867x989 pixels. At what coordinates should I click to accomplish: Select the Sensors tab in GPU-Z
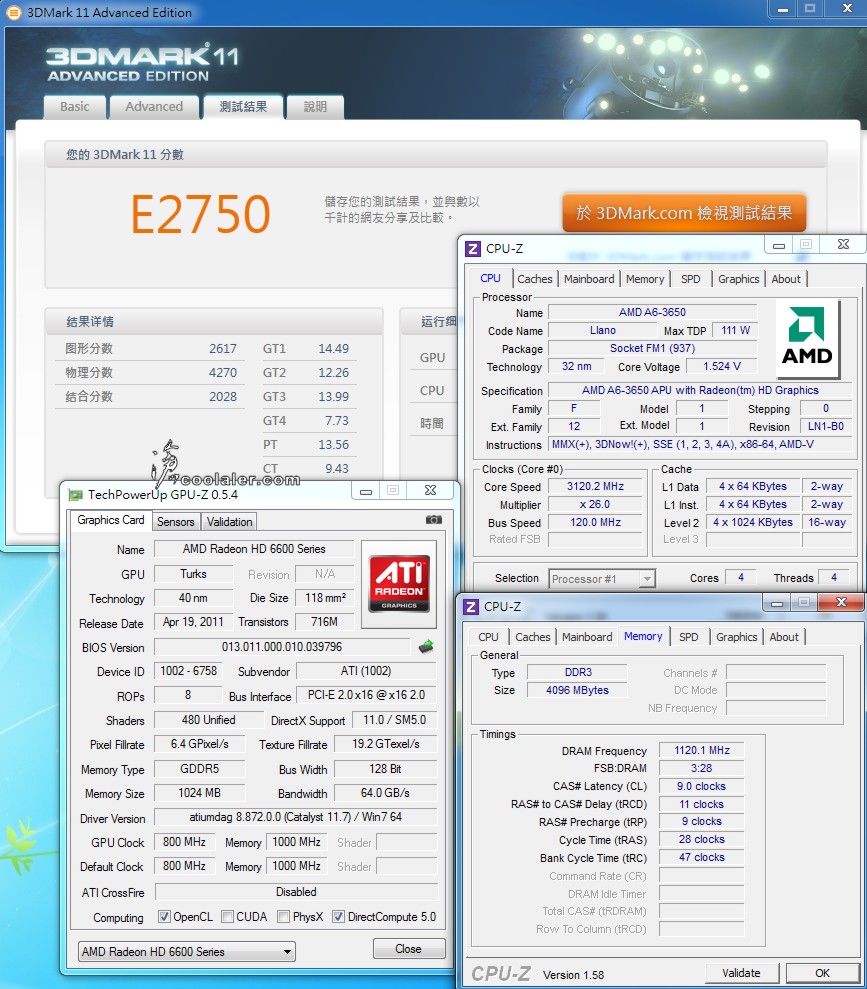(x=175, y=522)
